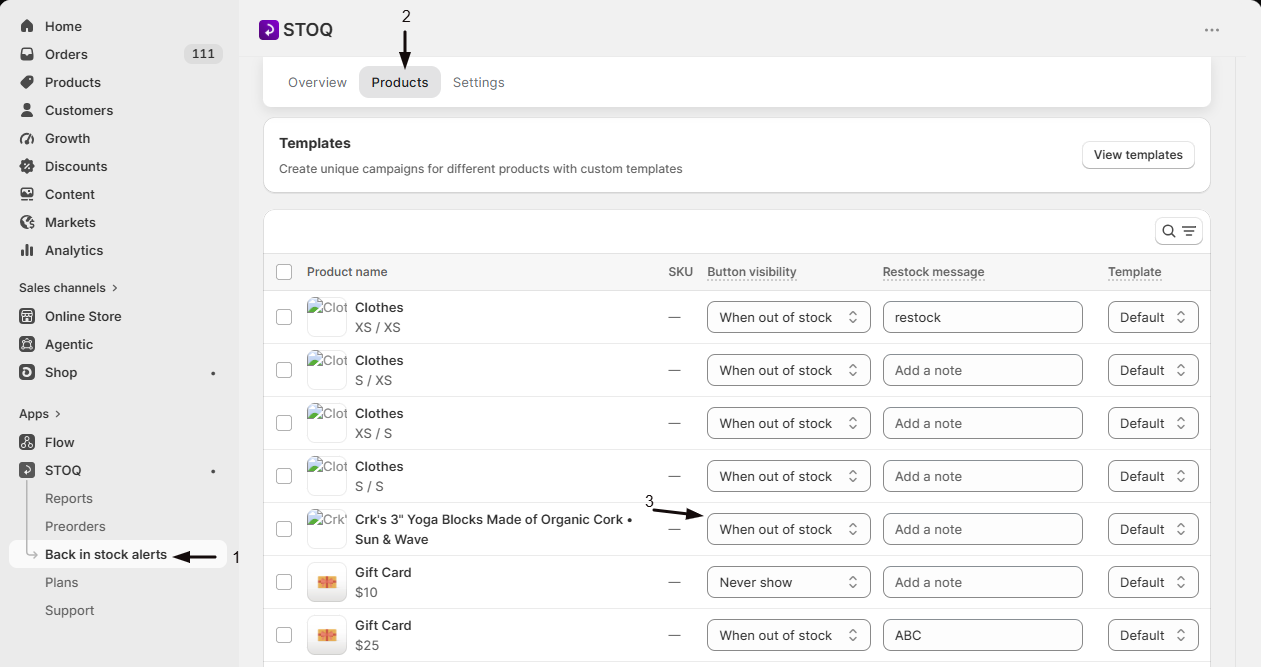The height and width of the screenshot is (667, 1261).
Task: Click the restock message field containing 'restock'
Action: point(983,317)
